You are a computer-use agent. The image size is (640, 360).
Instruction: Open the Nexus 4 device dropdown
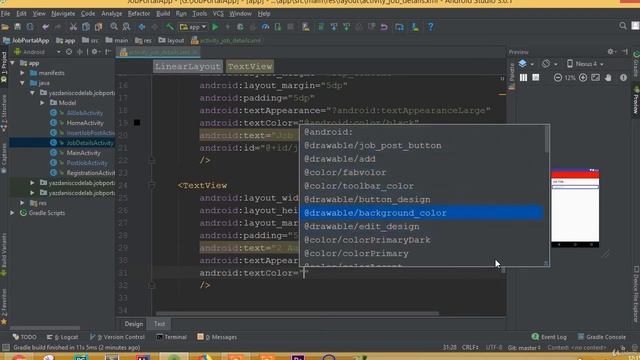point(585,64)
